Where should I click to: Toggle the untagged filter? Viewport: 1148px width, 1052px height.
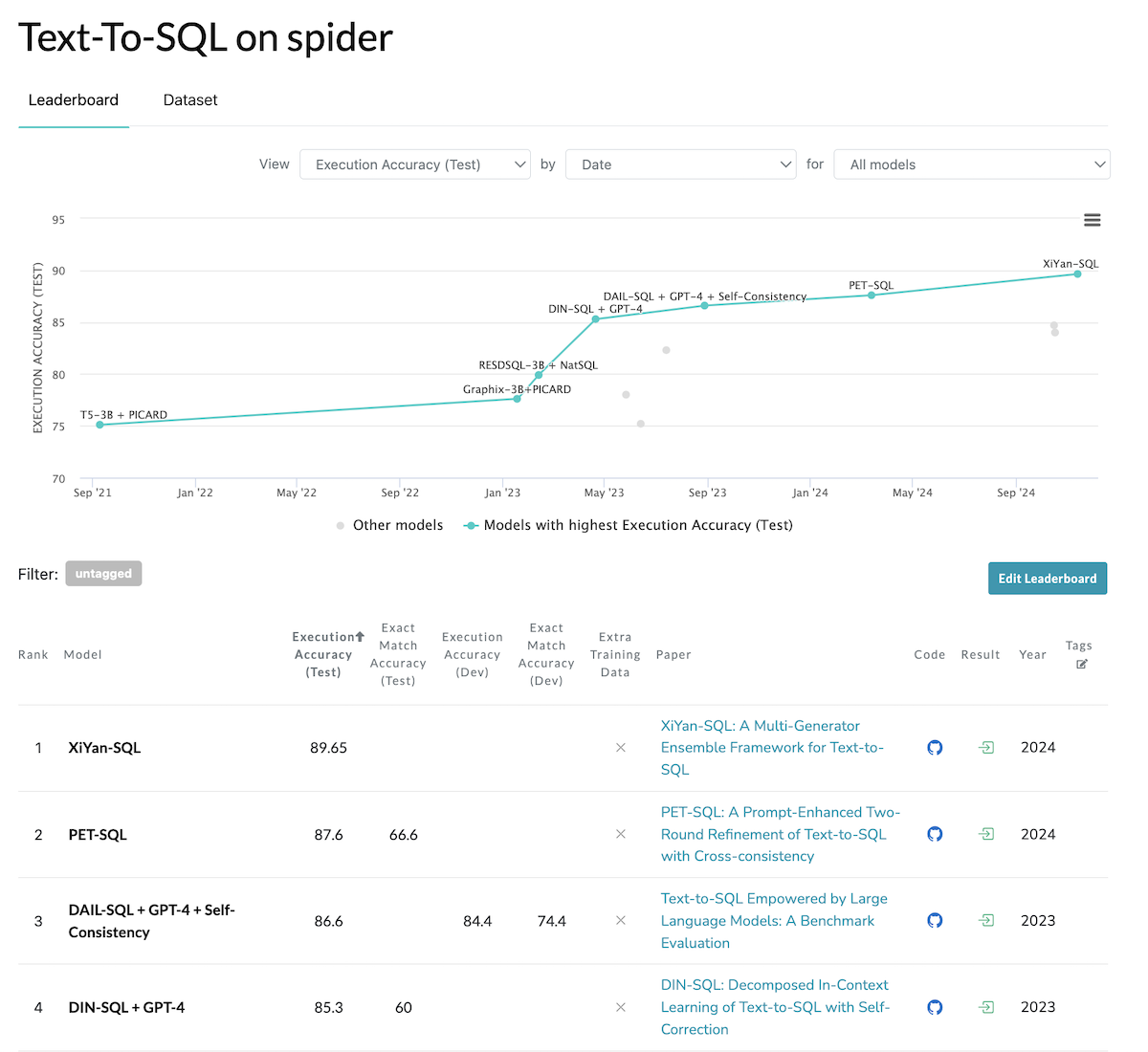click(103, 574)
